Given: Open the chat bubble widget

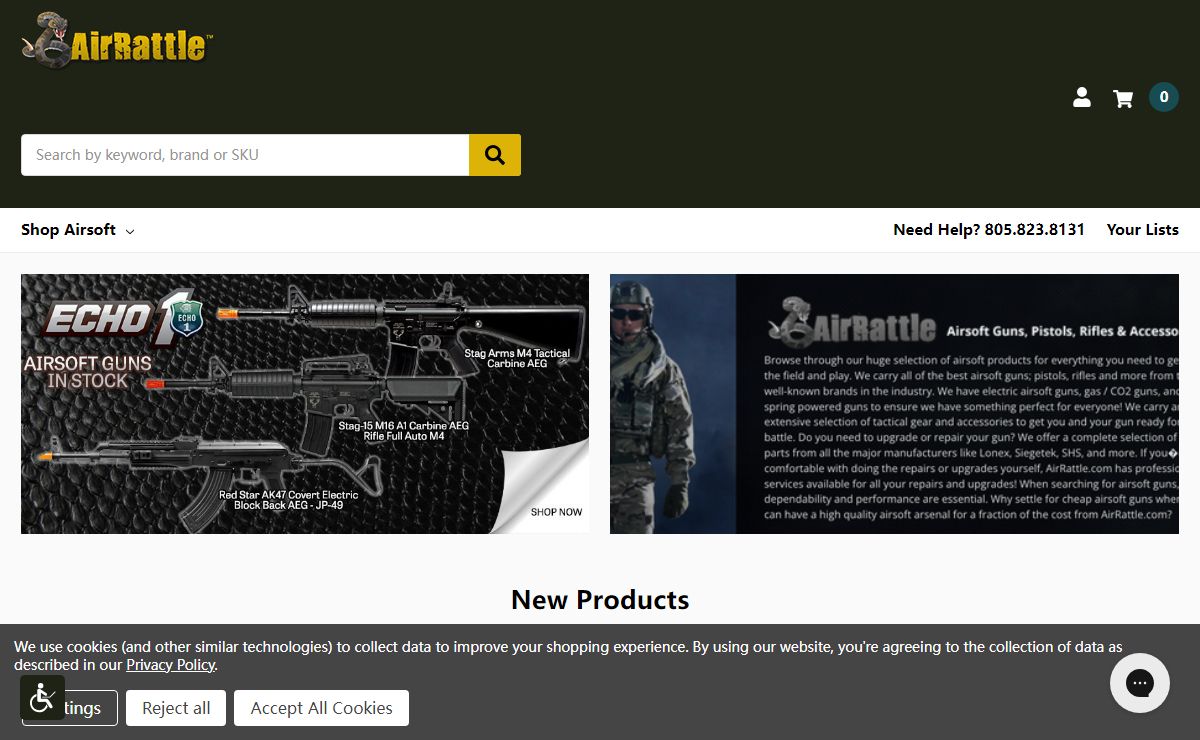Looking at the screenshot, I should (1140, 683).
